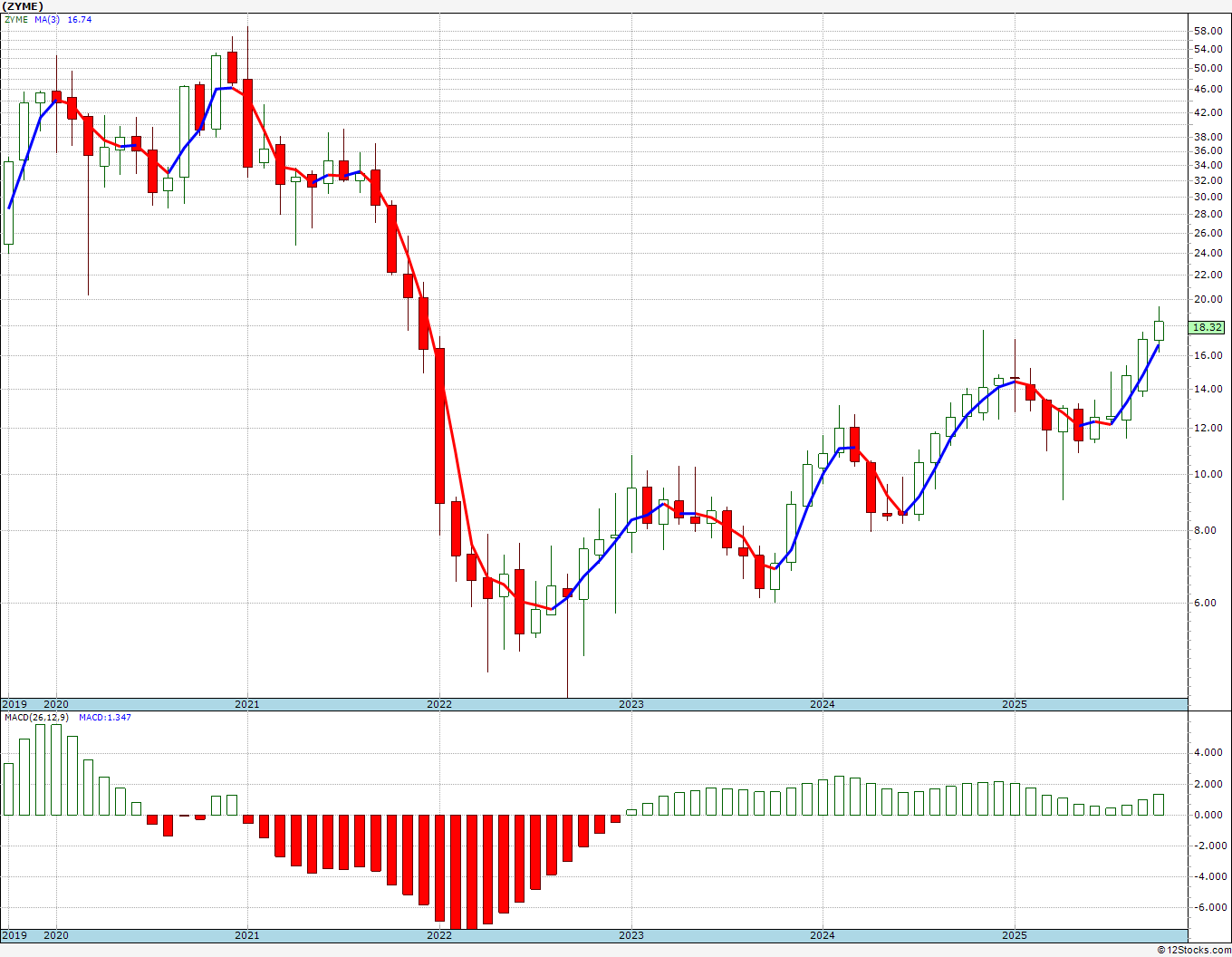Select the 2024 marker on price timeline

823,704
